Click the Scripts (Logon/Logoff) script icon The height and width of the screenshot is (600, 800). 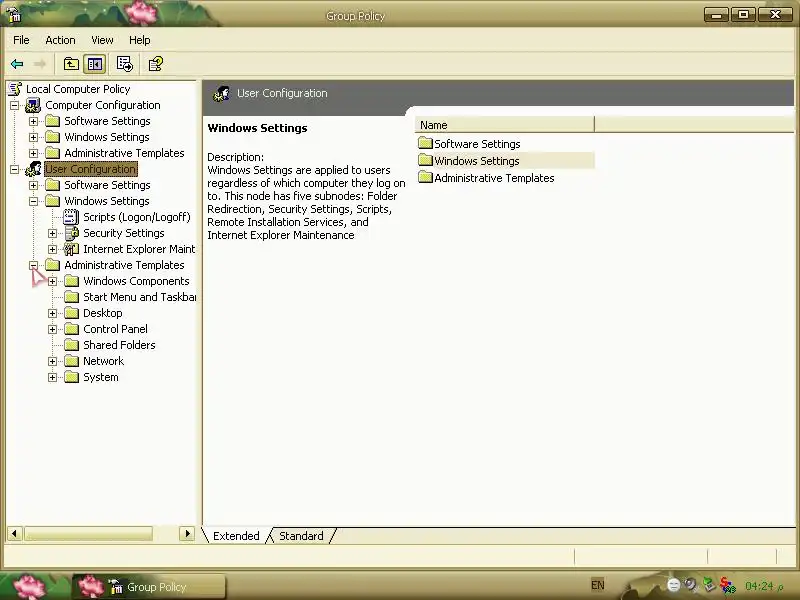[x=71, y=217]
